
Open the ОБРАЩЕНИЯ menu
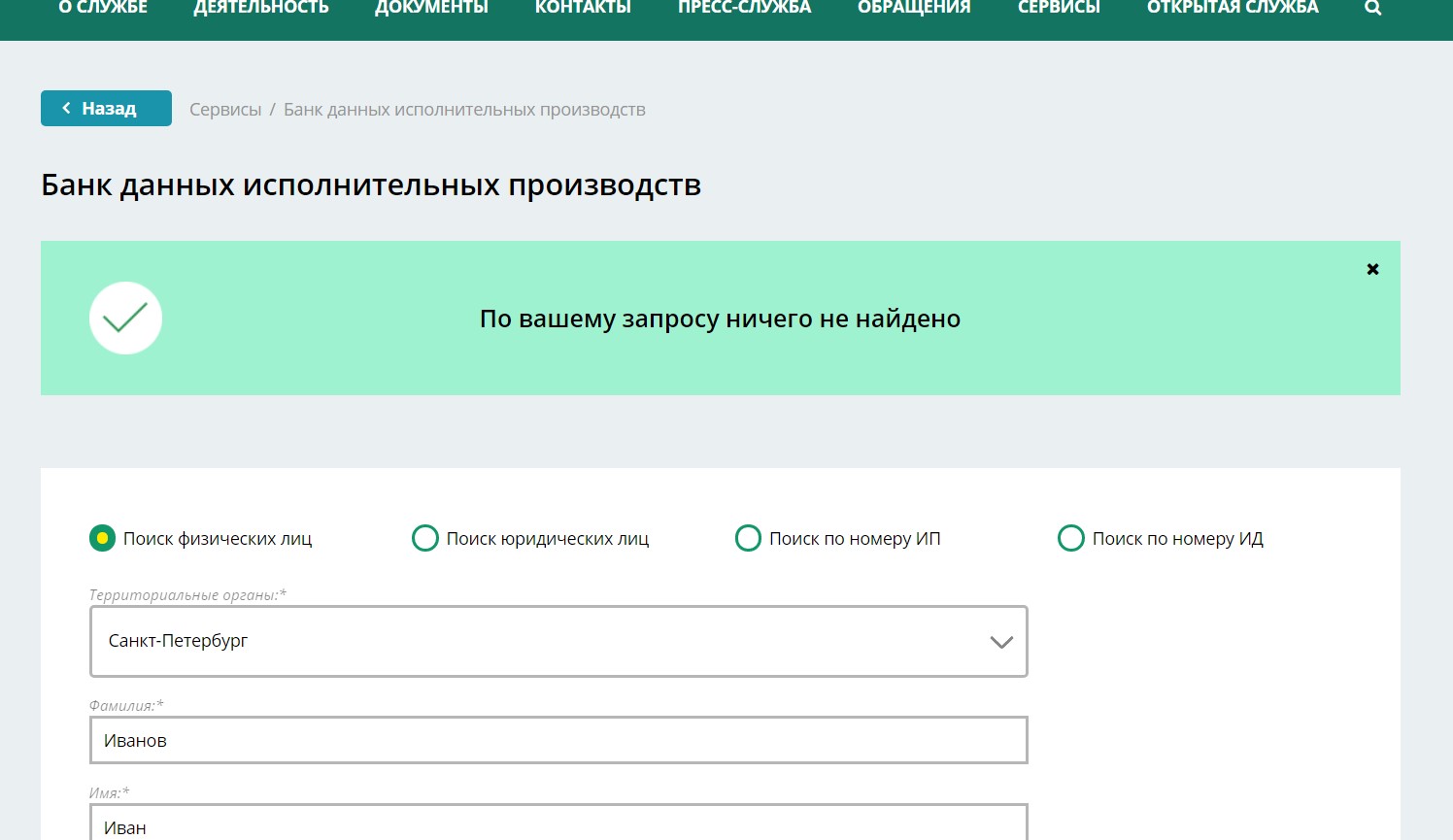point(914,8)
